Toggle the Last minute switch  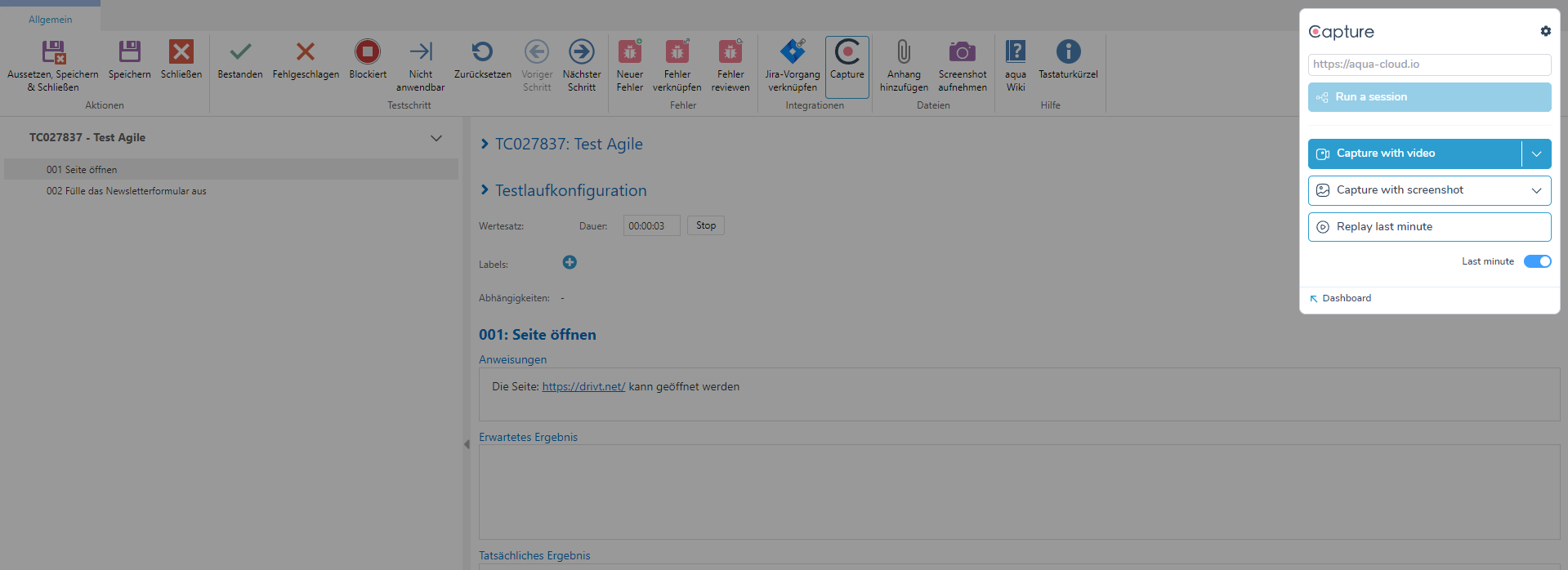[1537, 261]
